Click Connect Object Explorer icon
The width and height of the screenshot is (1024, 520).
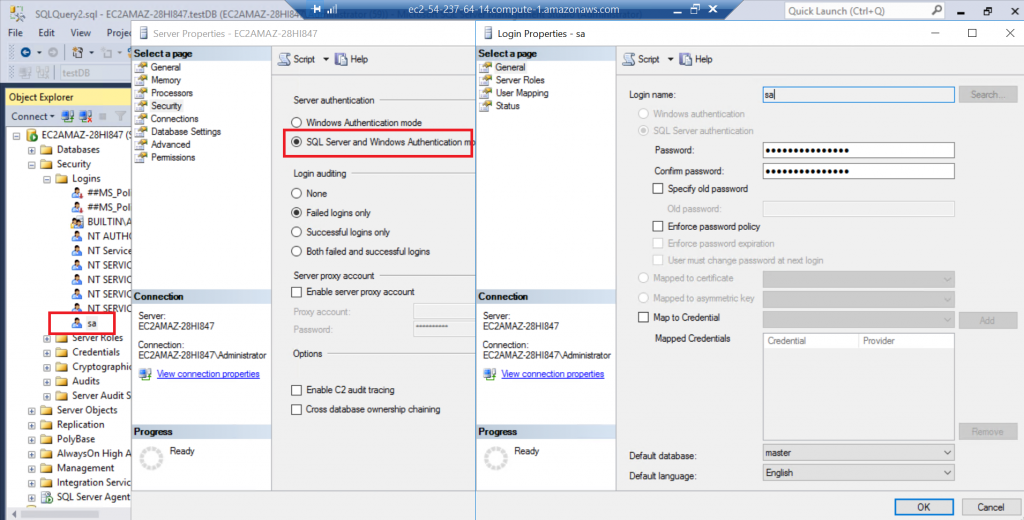(x=67, y=116)
